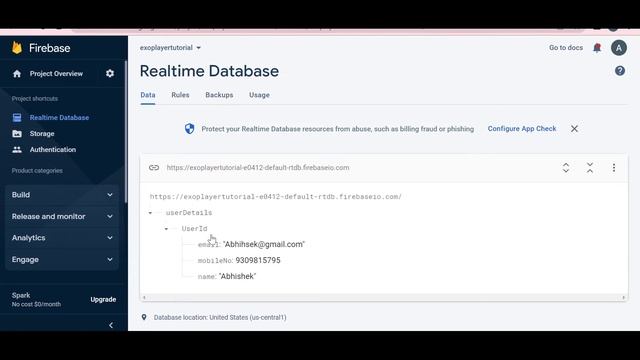
Task: Open Project Overview home icon
Action: coord(17,74)
